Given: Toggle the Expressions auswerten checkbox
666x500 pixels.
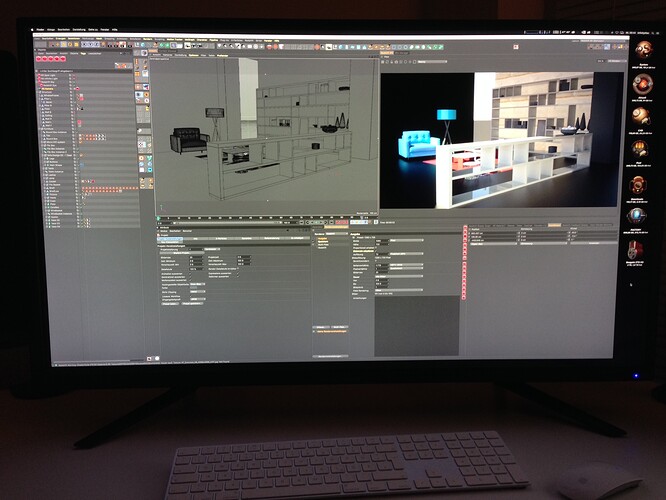Looking at the screenshot, I should click(238, 274).
